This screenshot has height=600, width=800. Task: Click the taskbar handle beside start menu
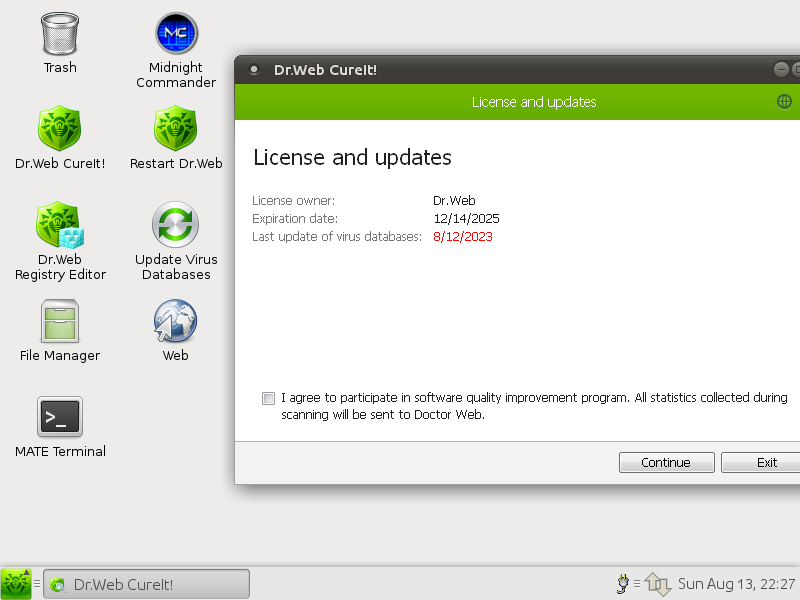(37, 583)
